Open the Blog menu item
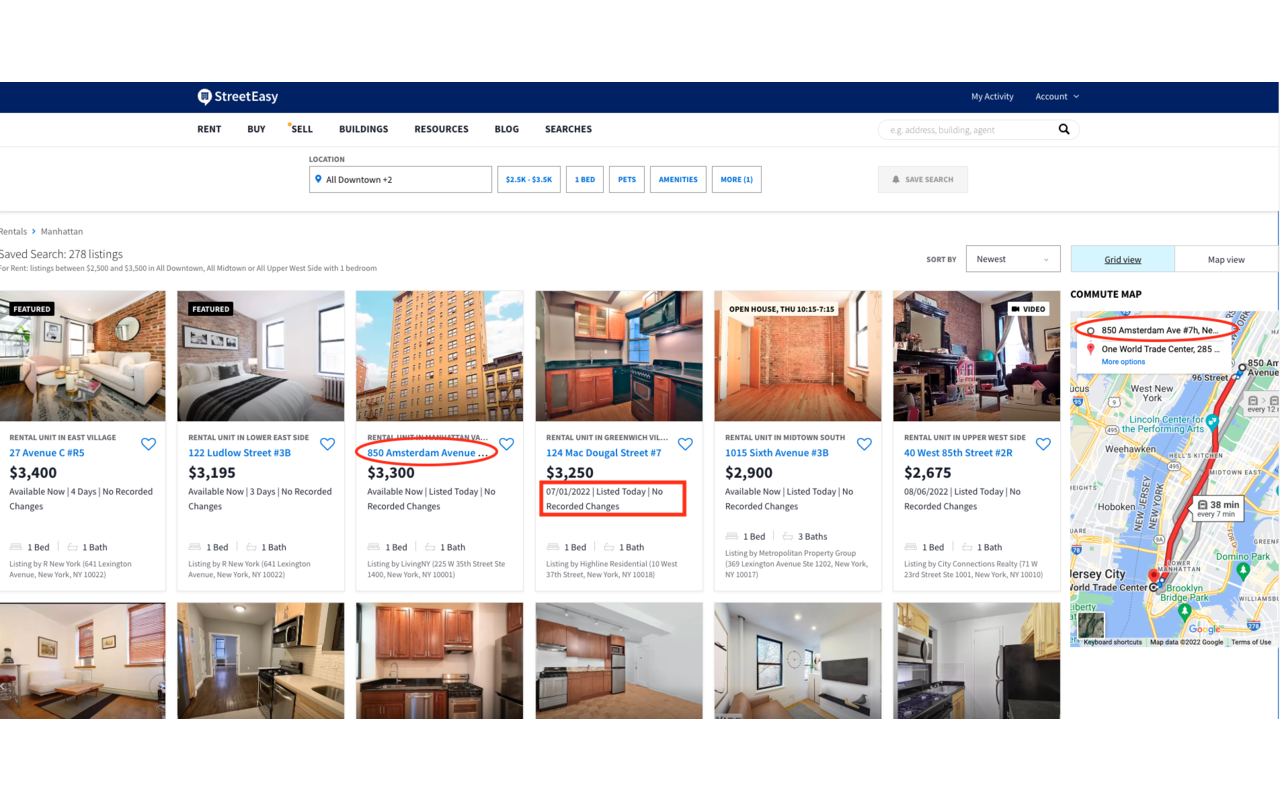1280x800 pixels. point(507,129)
